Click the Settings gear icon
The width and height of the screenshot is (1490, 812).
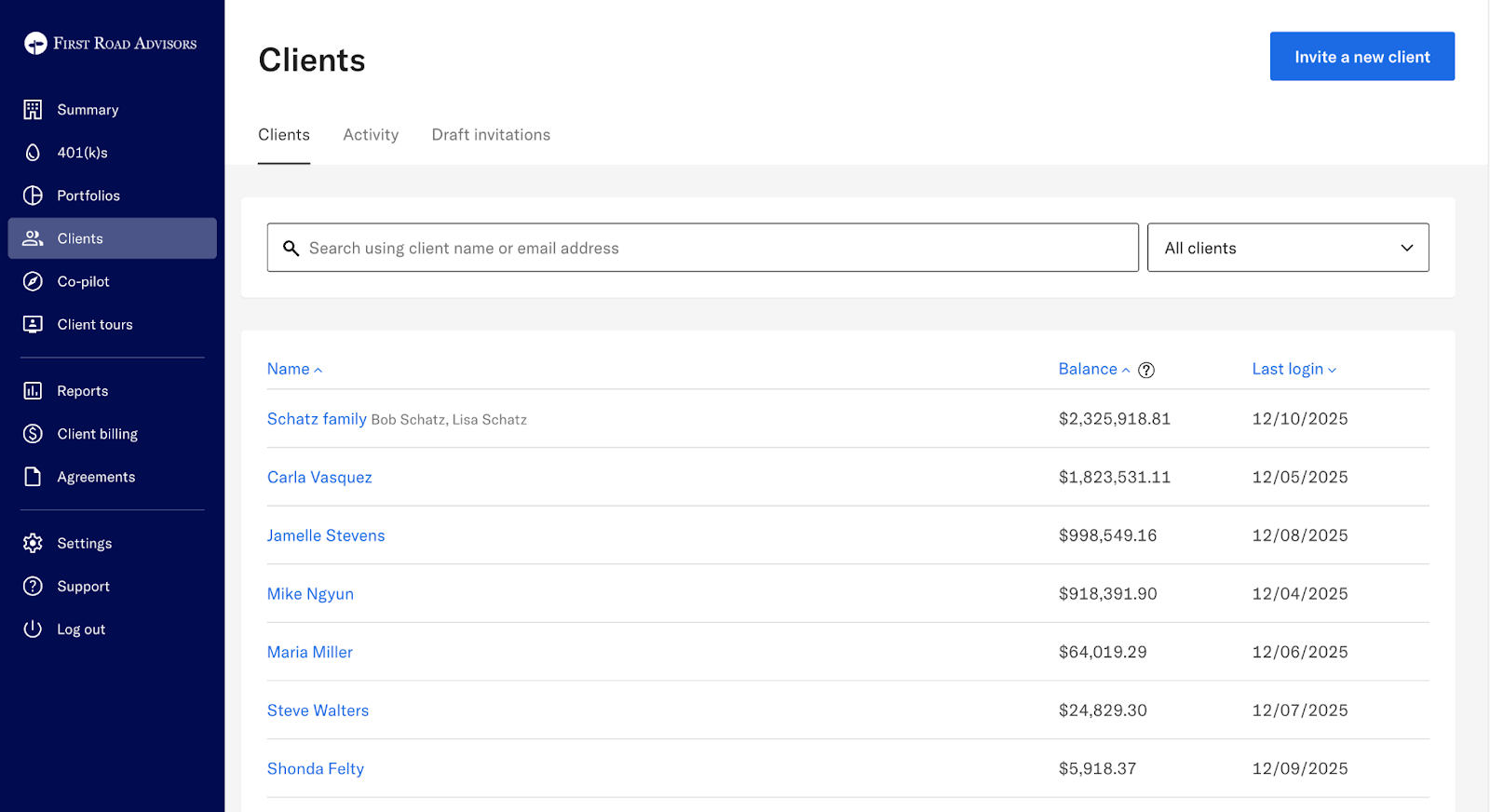point(33,544)
